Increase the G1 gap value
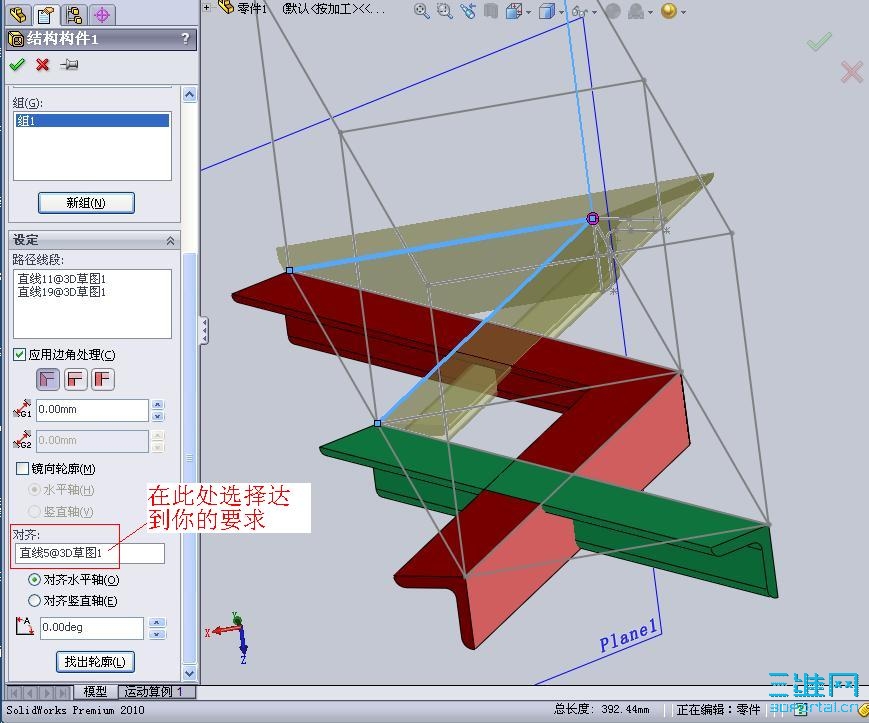Image resolution: width=869 pixels, height=723 pixels. pos(158,404)
